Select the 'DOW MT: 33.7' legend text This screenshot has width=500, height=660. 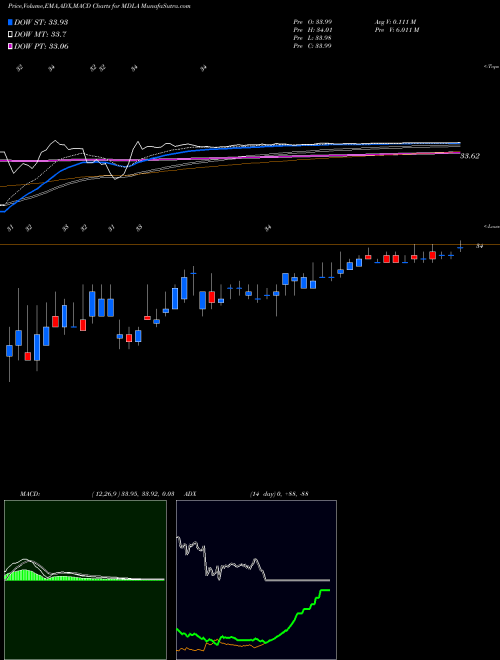click(x=40, y=35)
